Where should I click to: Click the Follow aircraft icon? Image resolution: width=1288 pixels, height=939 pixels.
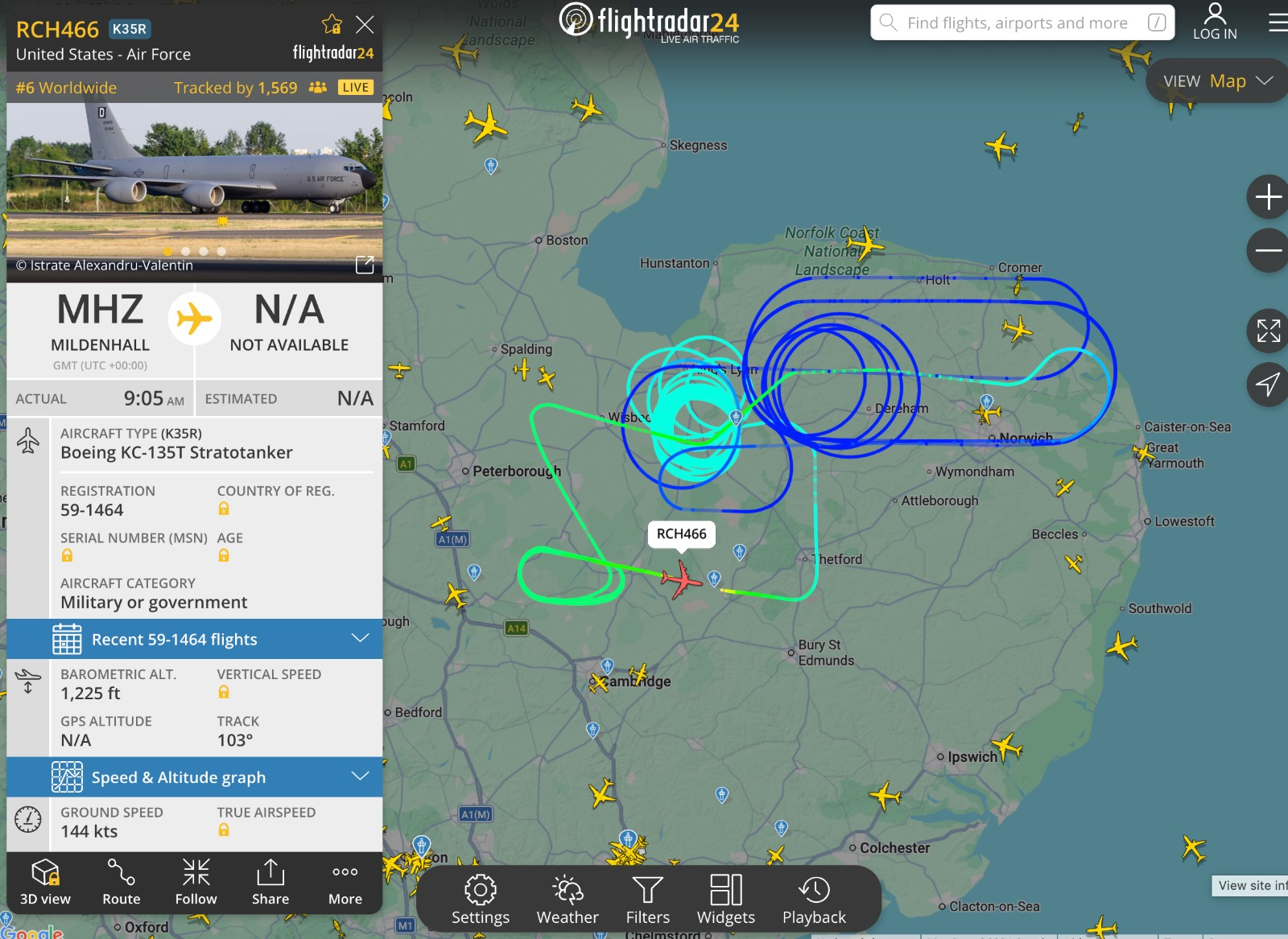click(196, 882)
